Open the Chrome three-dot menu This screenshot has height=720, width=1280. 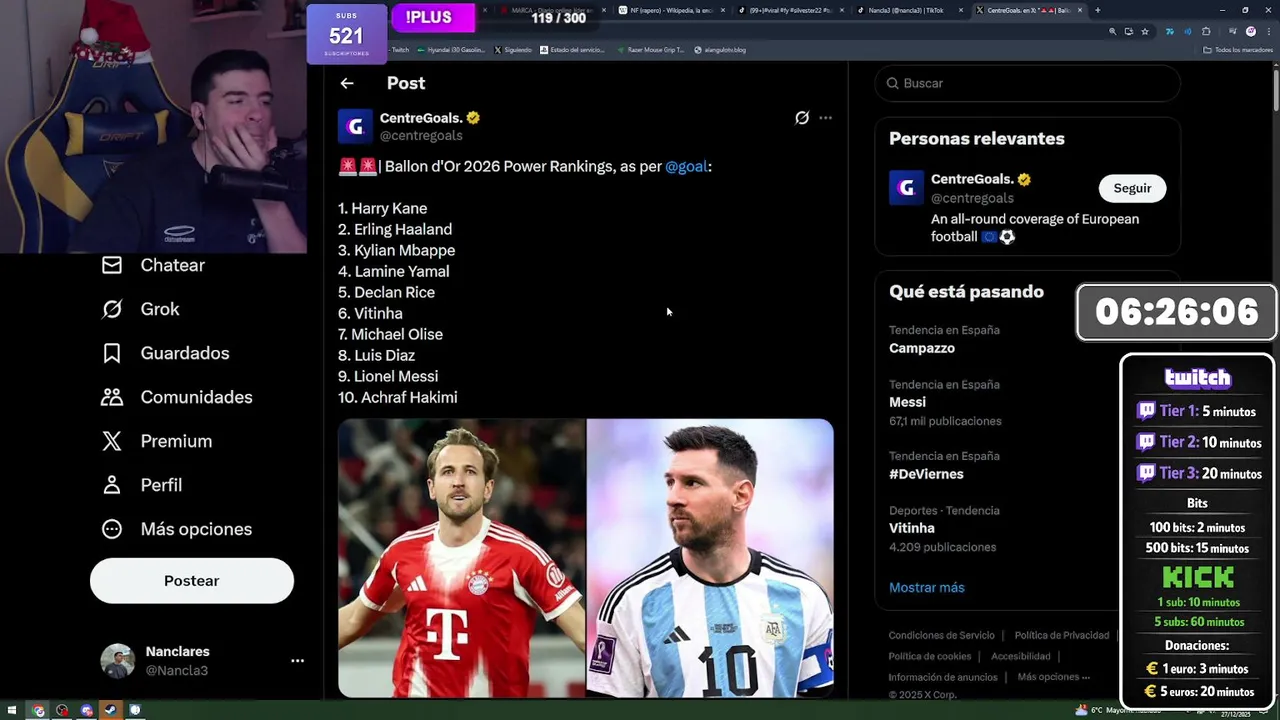point(1267,31)
